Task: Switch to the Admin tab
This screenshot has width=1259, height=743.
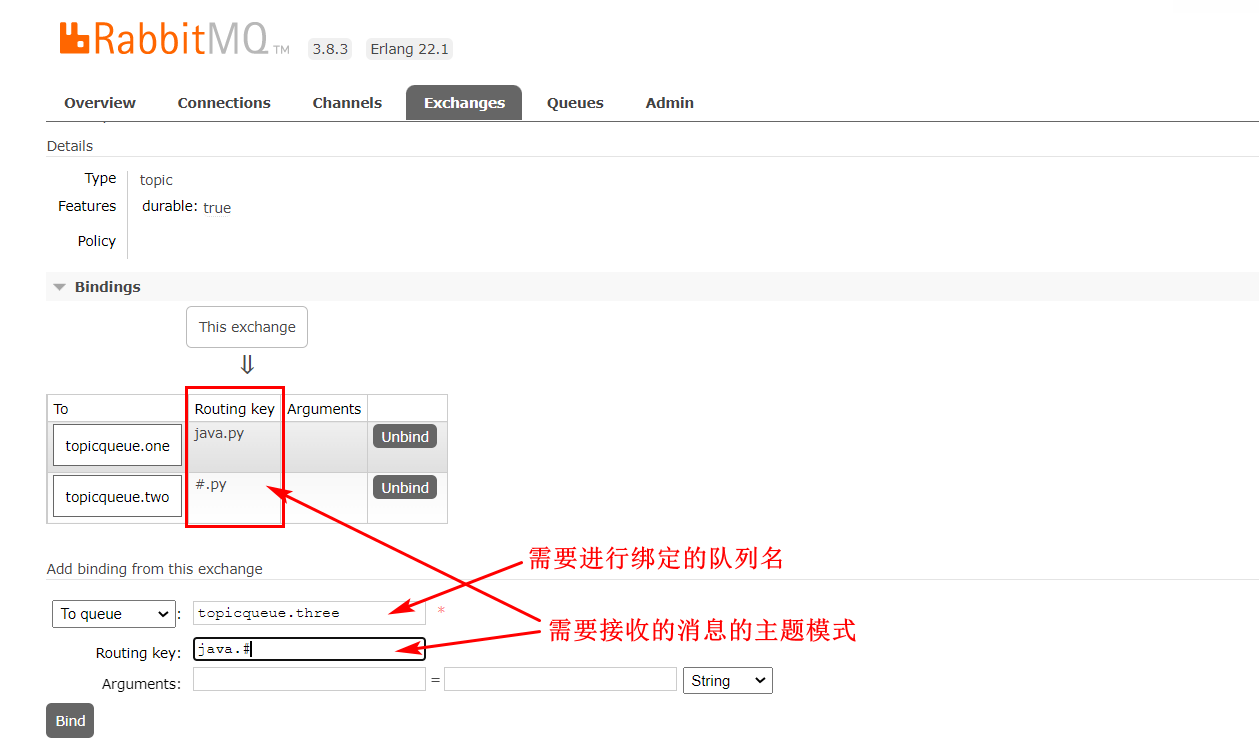Action: (x=670, y=103)
